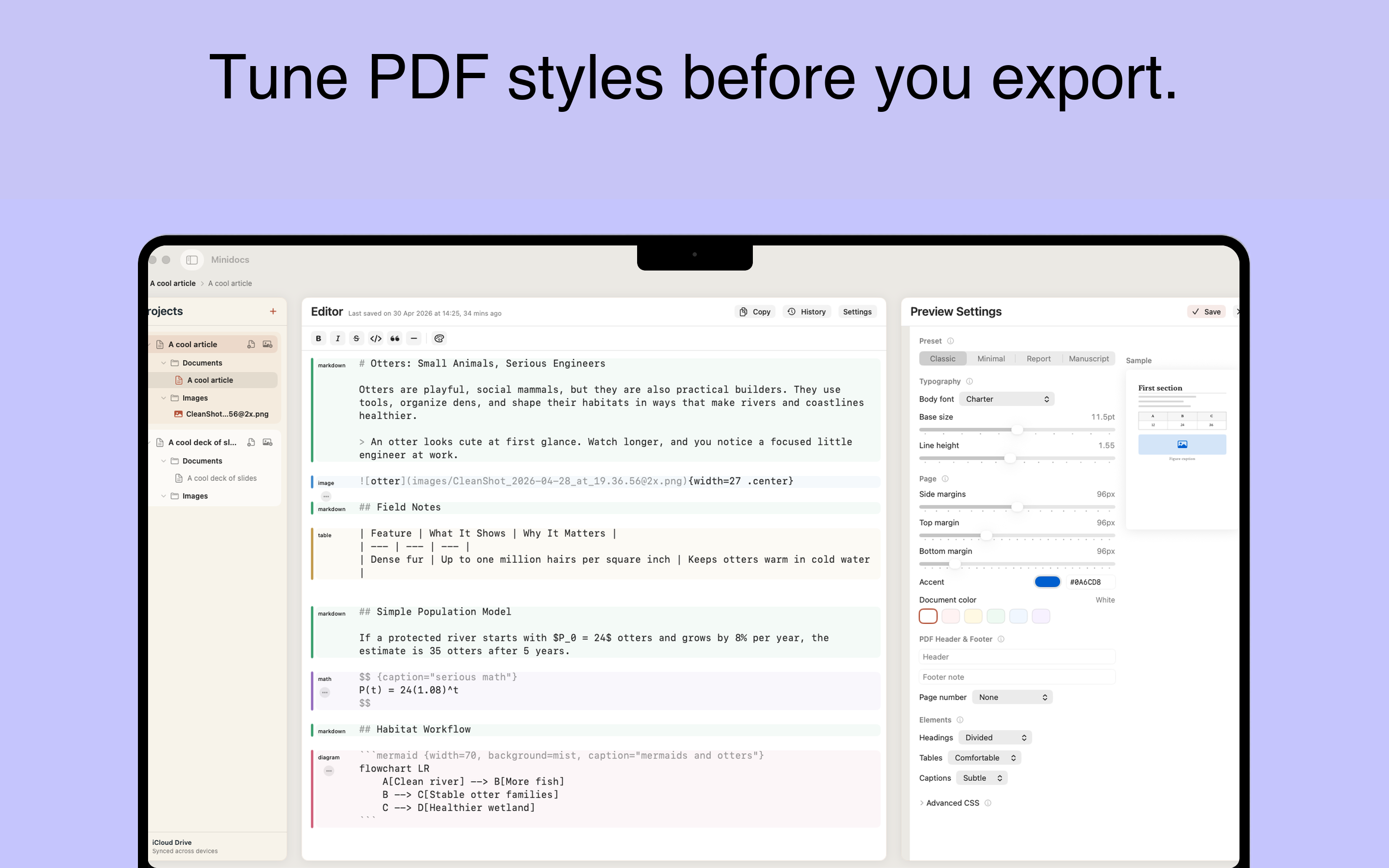Select the Report preset tab
The height and width of the screenshot is (868, 1389).
tap(1038, 358)
